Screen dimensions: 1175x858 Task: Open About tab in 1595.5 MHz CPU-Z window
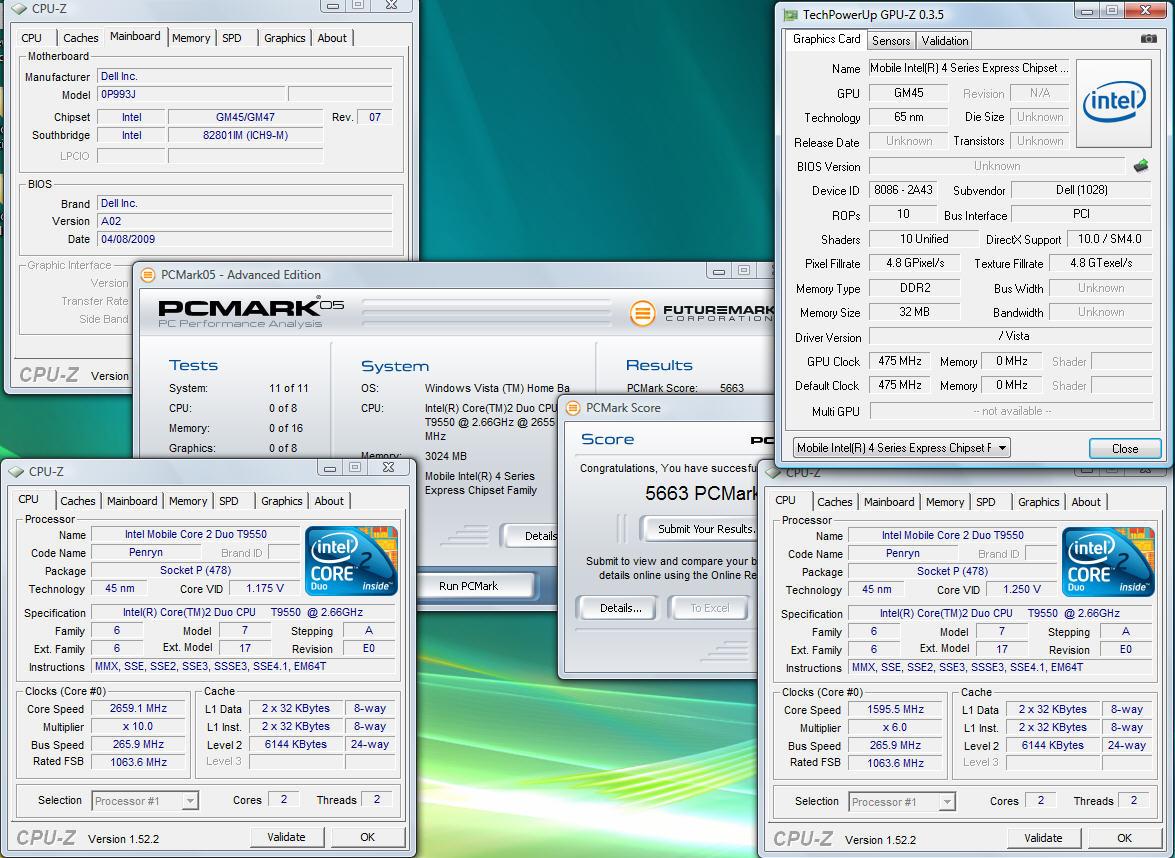pos(1086,501)
